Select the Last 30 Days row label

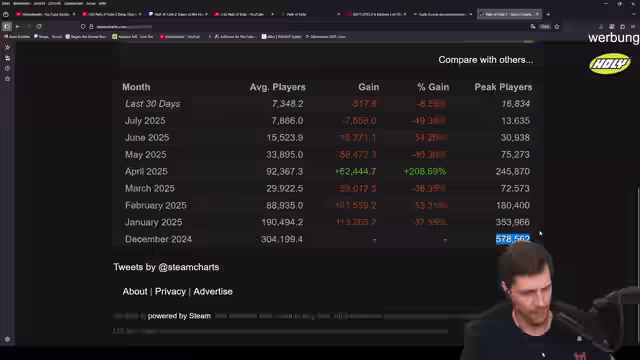(152, 104)
